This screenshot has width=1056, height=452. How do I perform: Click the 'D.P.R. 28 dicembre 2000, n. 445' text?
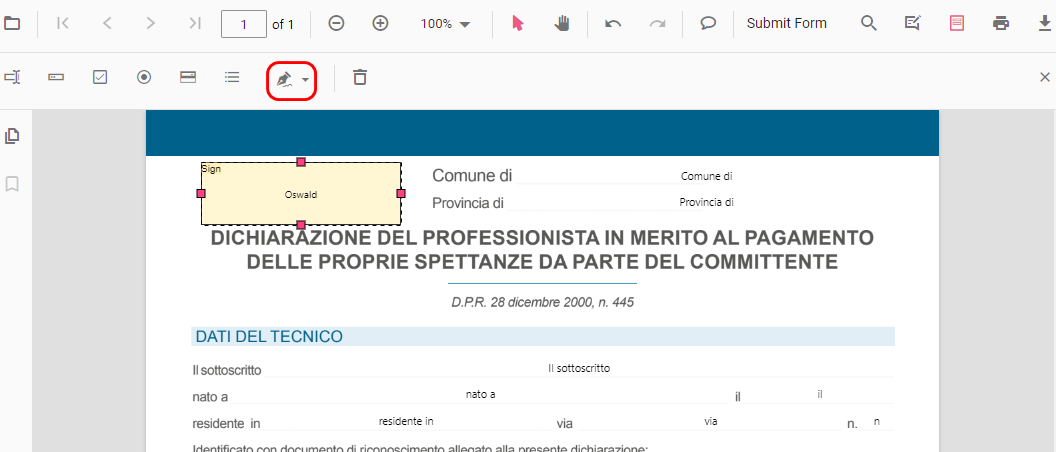click(542, 302)
